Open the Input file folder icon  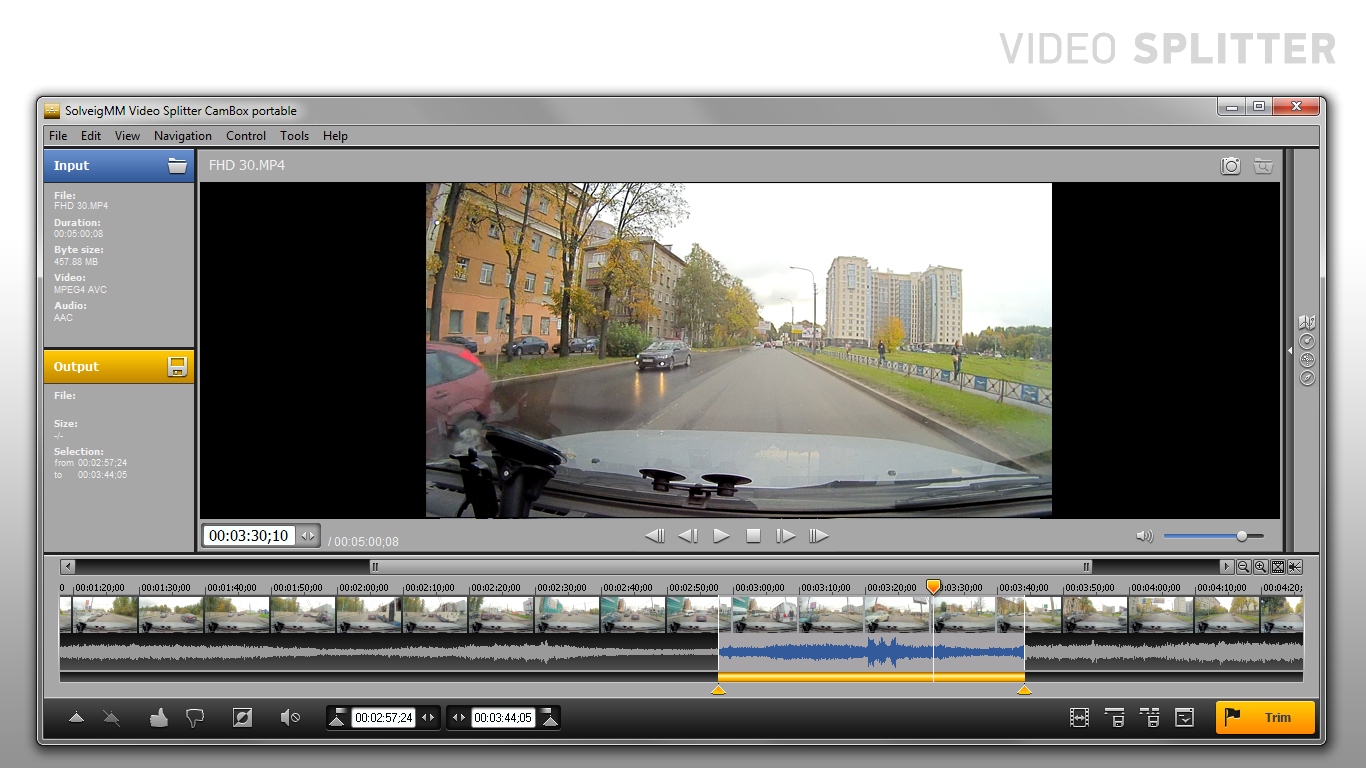point(177,166)
